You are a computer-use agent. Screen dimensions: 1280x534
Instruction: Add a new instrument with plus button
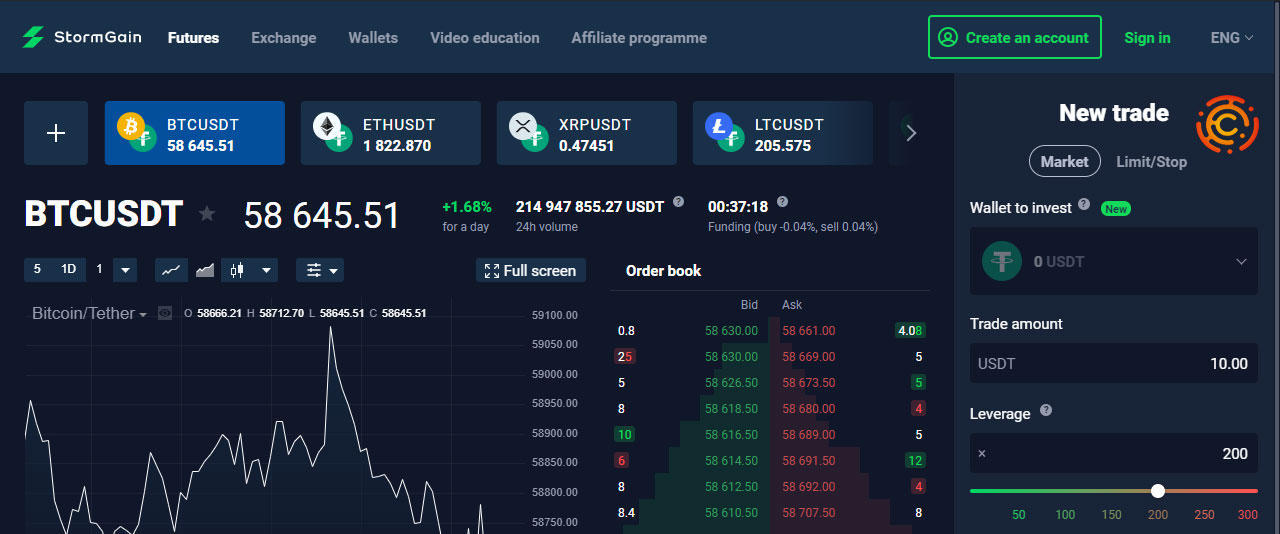[56, 133]
